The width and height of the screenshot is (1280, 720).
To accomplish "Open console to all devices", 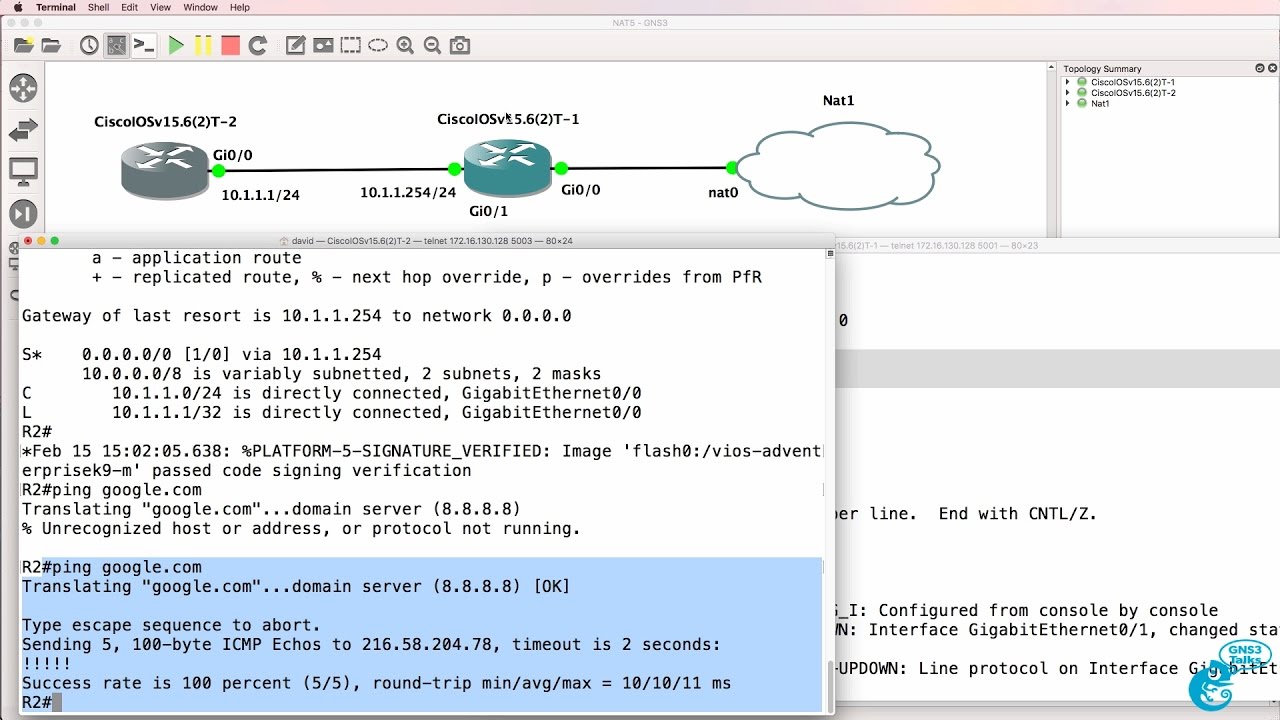I will 144,45.
